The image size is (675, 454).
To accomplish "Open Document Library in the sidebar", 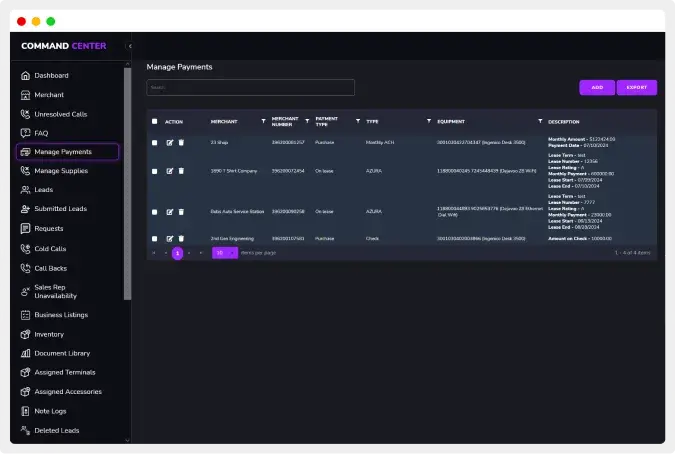I will 61,353.
